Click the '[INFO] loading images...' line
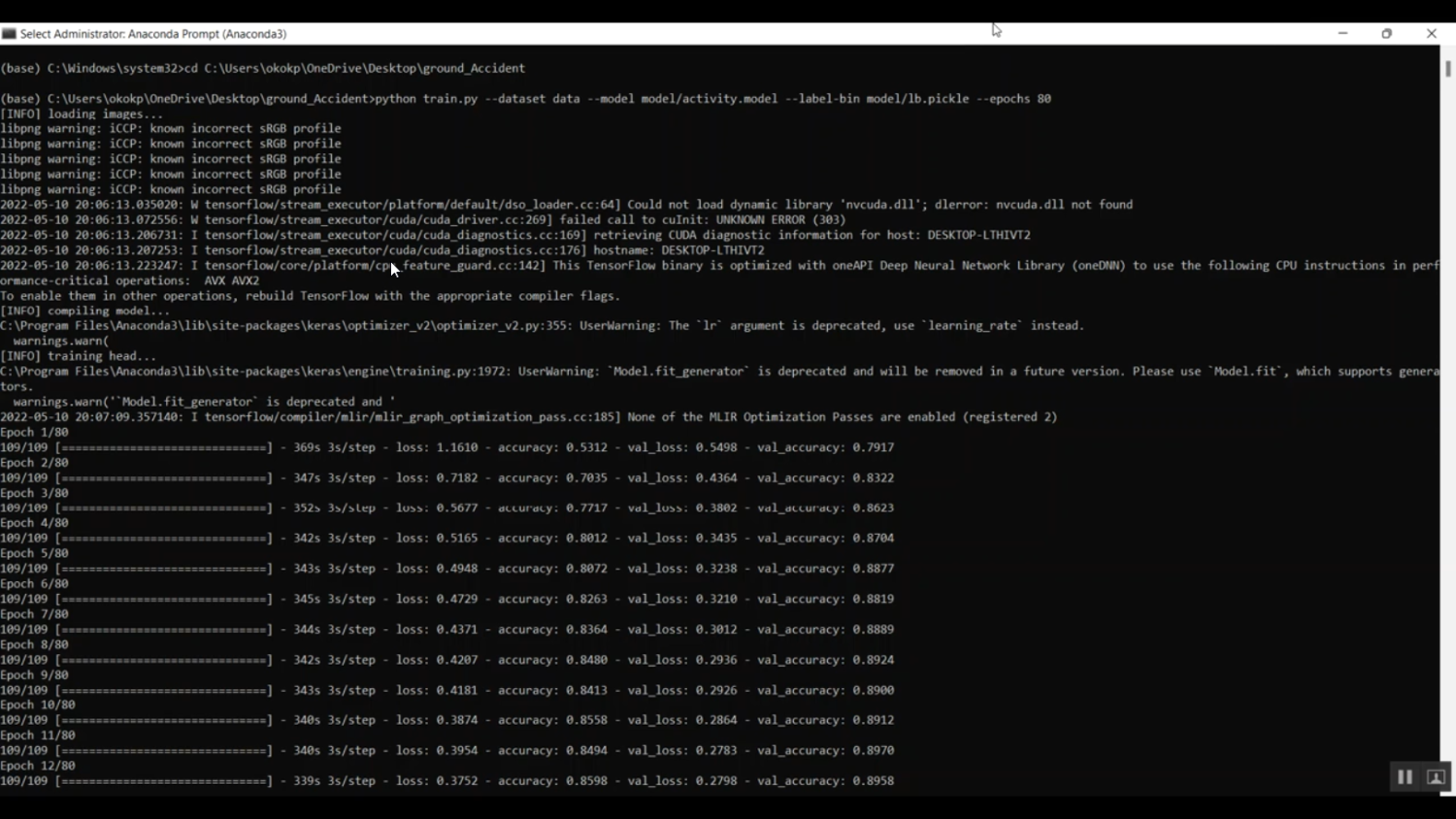Screen dimensions: 1456x819 pos(82,114)
